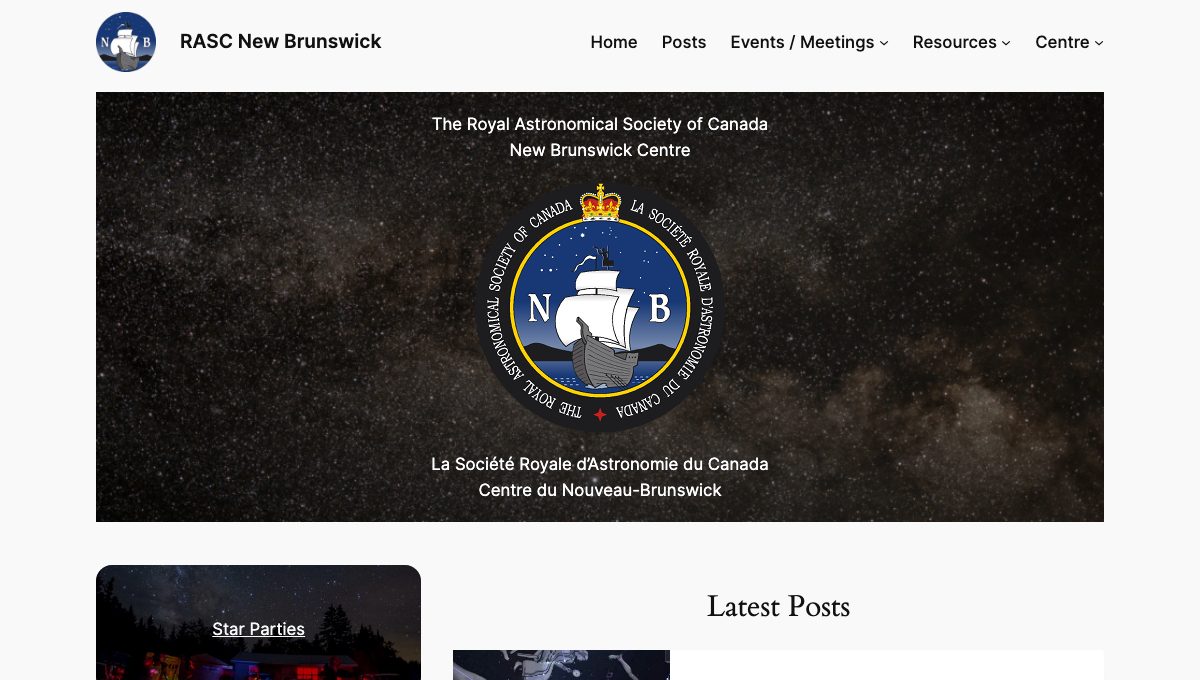Click the RASC NB site logo icon
This screenshot has width=1200, height=680.
tap(126, 42)
